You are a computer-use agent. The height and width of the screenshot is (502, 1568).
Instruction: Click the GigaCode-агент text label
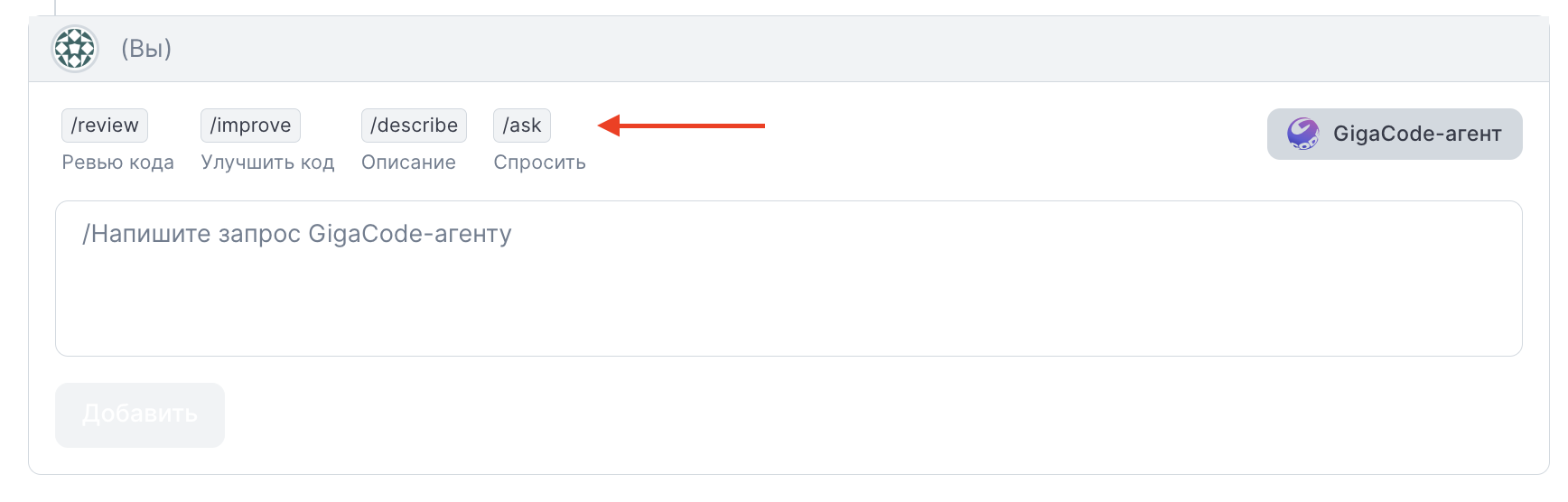tap(1417, 134)
